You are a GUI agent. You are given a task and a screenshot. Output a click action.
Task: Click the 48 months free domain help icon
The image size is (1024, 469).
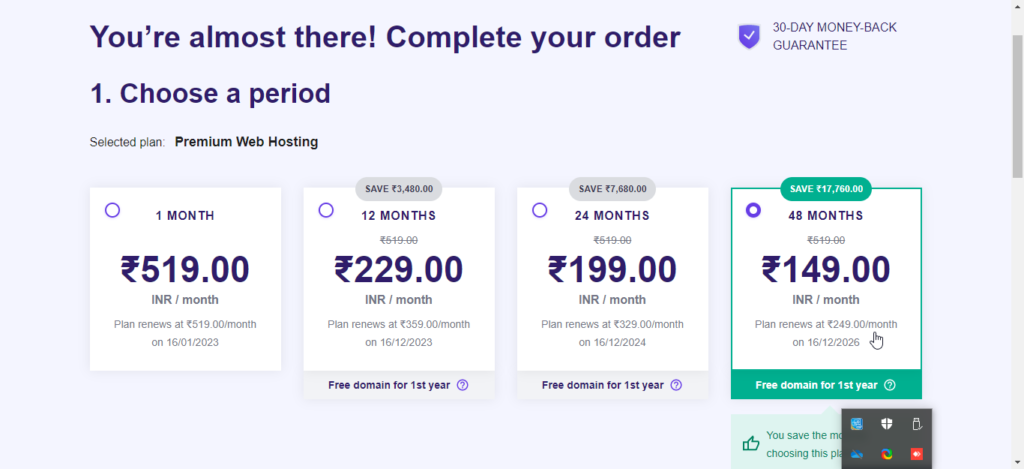890,385
